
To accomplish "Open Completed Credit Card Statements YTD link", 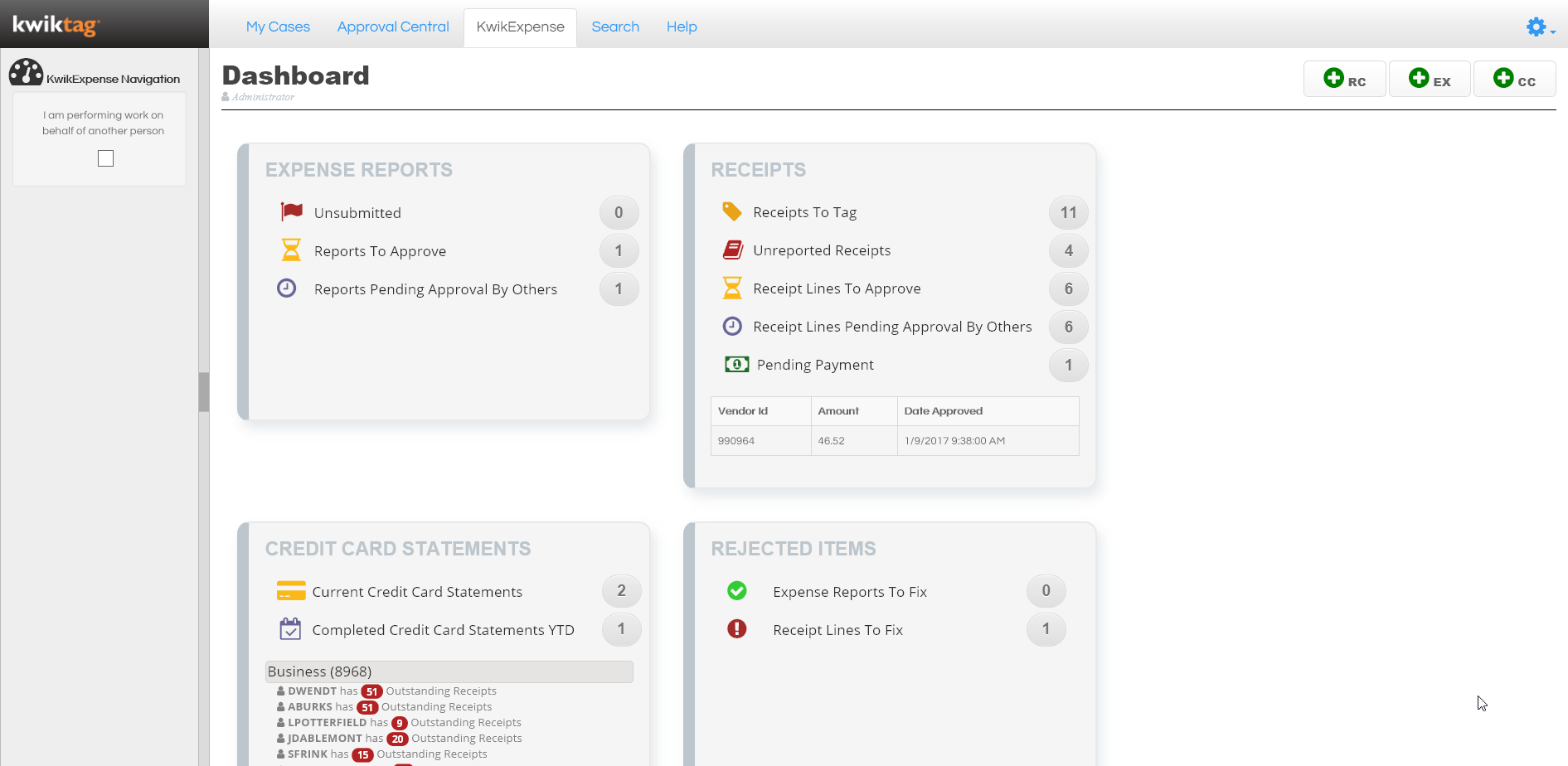I will (443, 630).
